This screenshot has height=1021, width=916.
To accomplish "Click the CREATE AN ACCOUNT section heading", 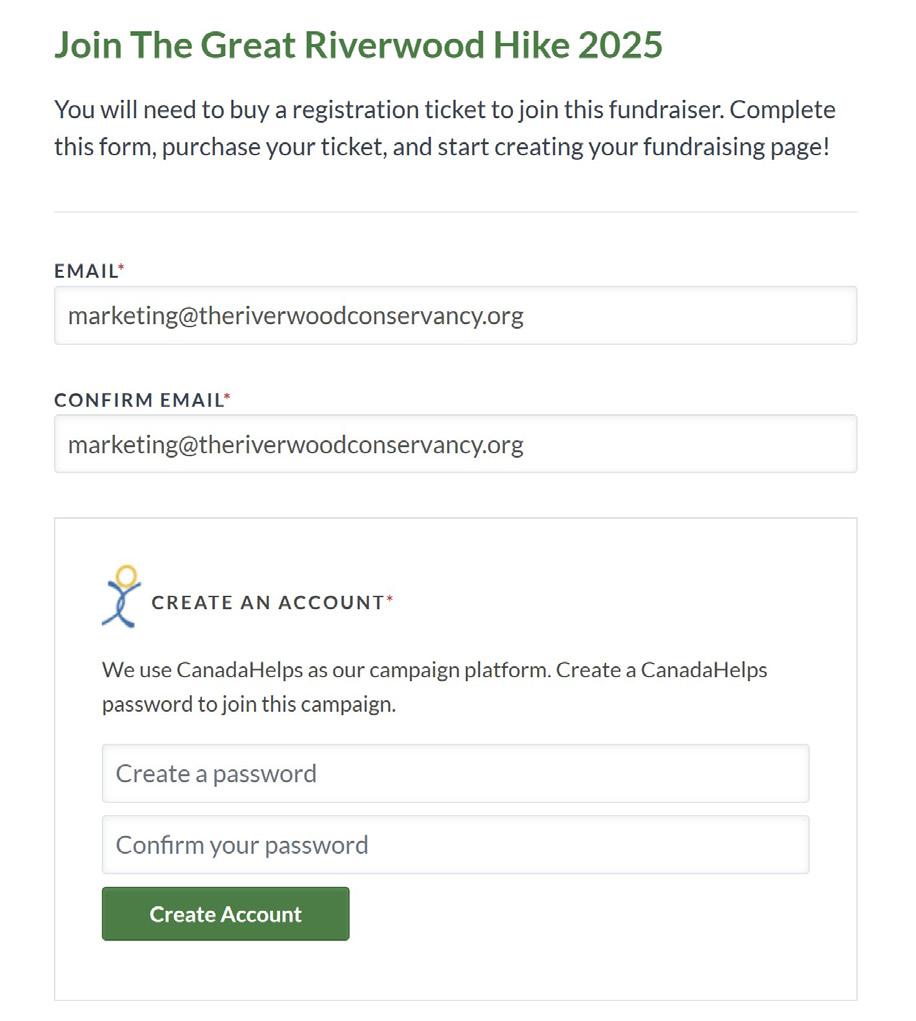I will 268,602.
